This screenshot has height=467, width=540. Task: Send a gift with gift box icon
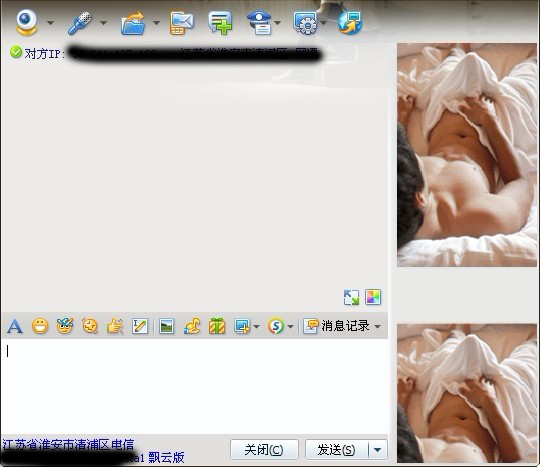click(x=217, y=326)
